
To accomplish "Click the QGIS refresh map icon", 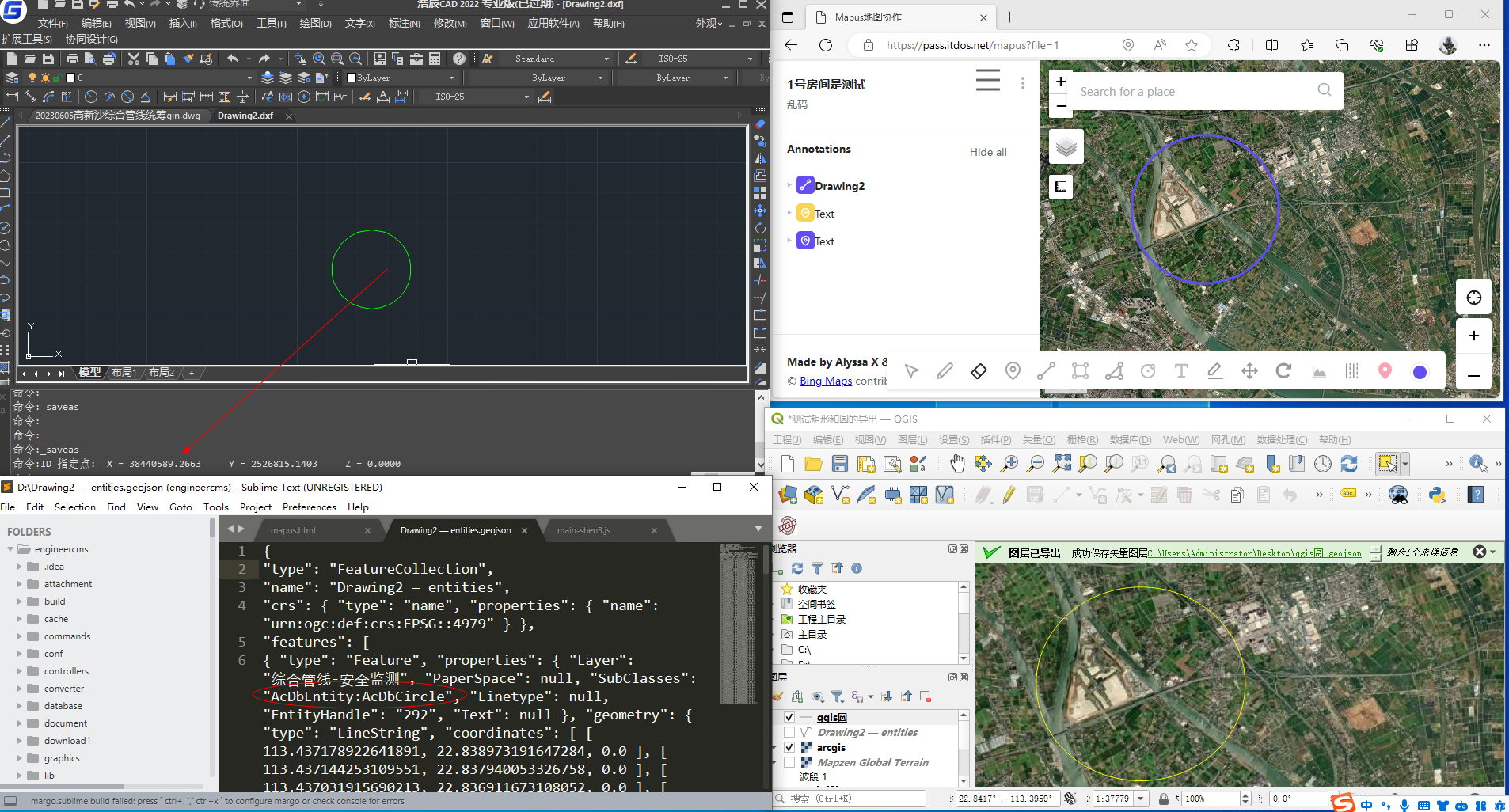I will (x=1349, y=464).
